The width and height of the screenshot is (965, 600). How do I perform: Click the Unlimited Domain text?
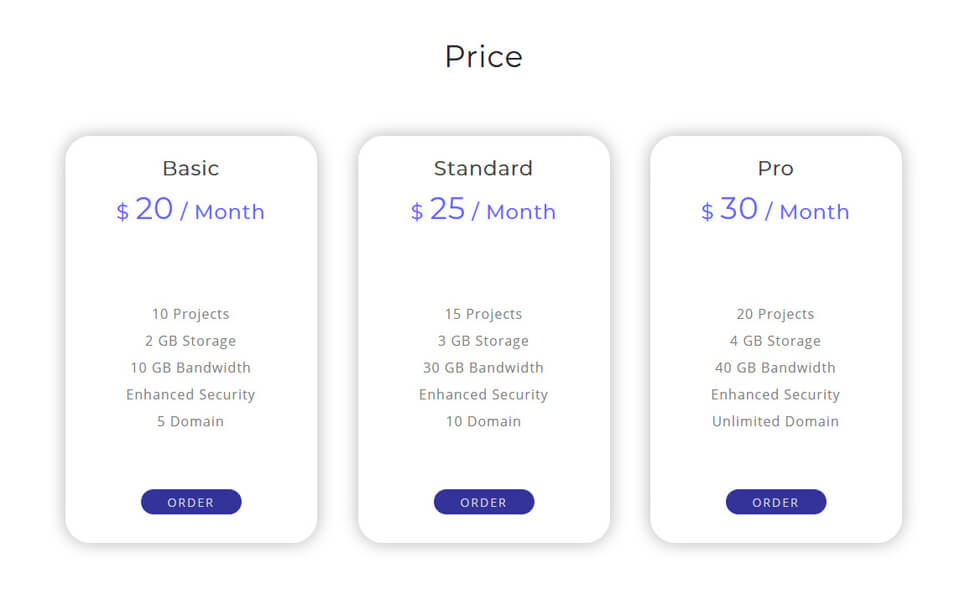tap(775, 422)
